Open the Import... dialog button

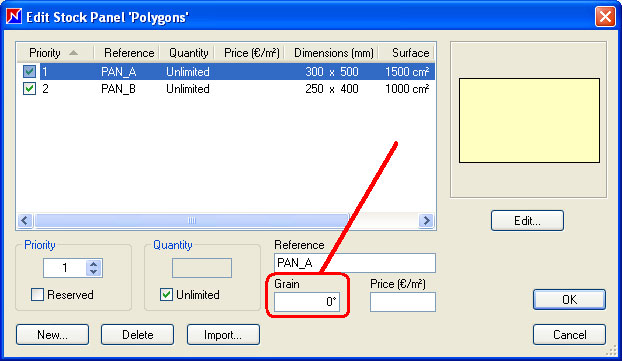(x=223, y=335)
